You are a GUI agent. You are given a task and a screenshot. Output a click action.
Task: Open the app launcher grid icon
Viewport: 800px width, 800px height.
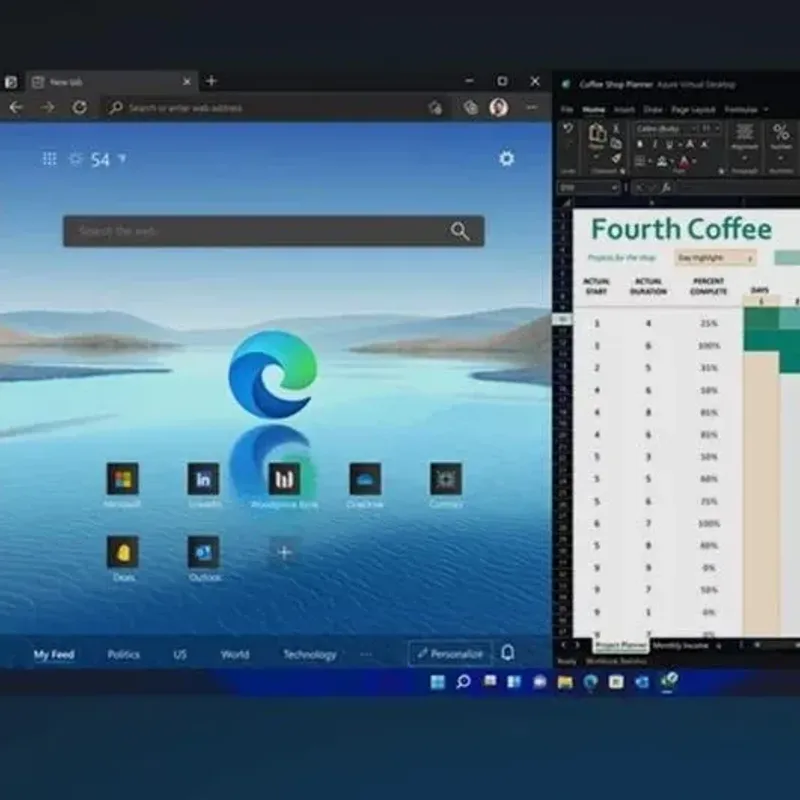coord(49,159)
